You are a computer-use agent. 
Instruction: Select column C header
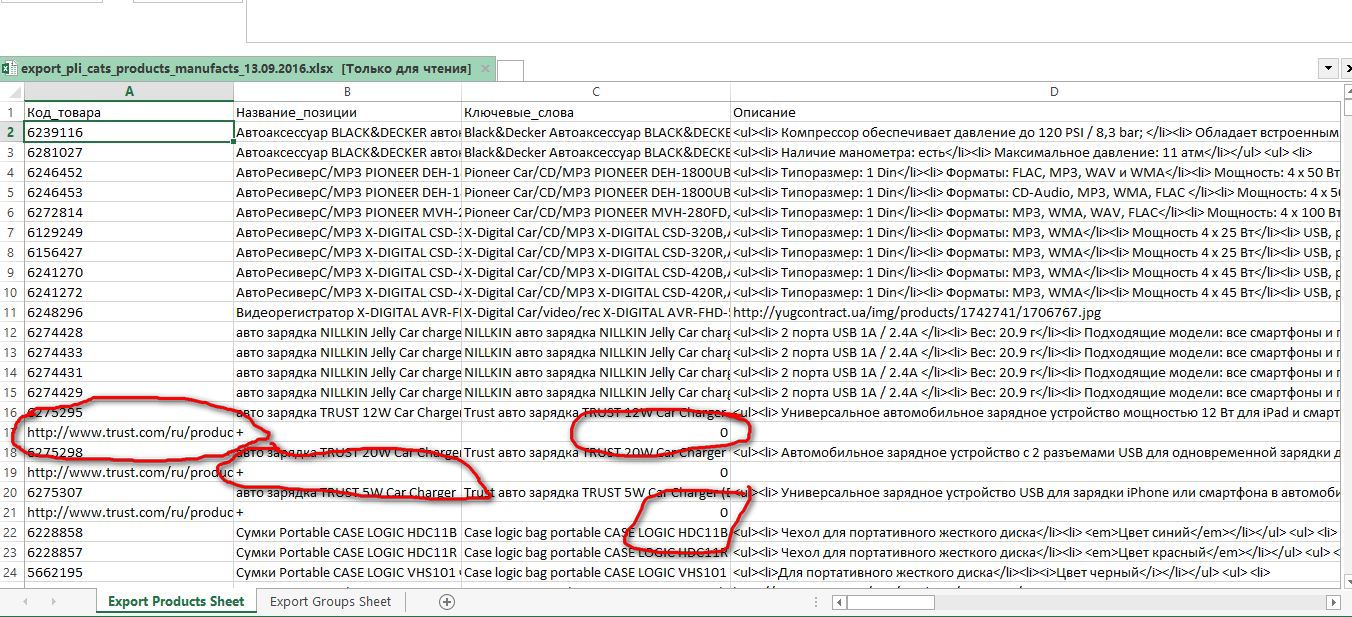pos(596,91)
